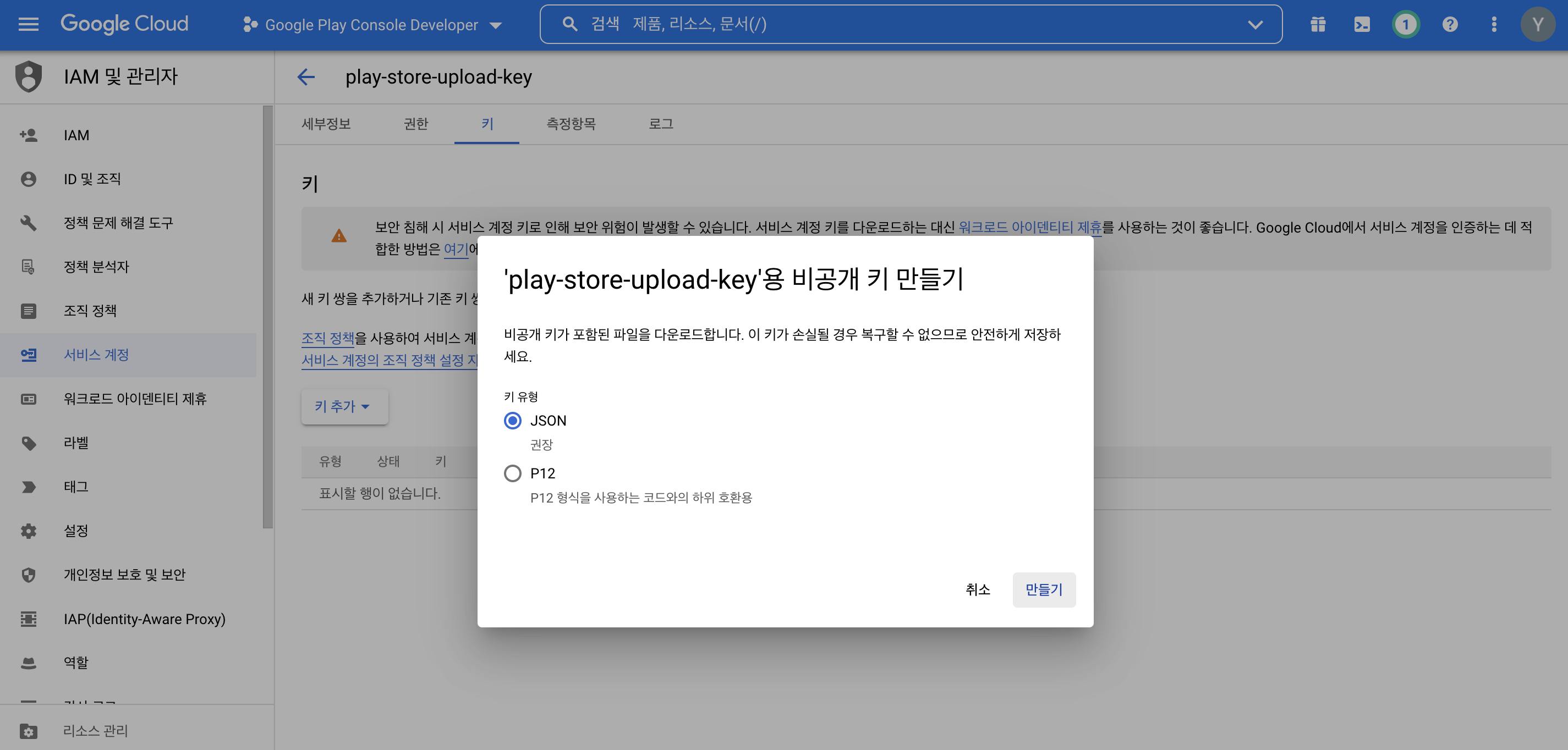Open the 조직 정책 link in body text

(x=327, y=338)
